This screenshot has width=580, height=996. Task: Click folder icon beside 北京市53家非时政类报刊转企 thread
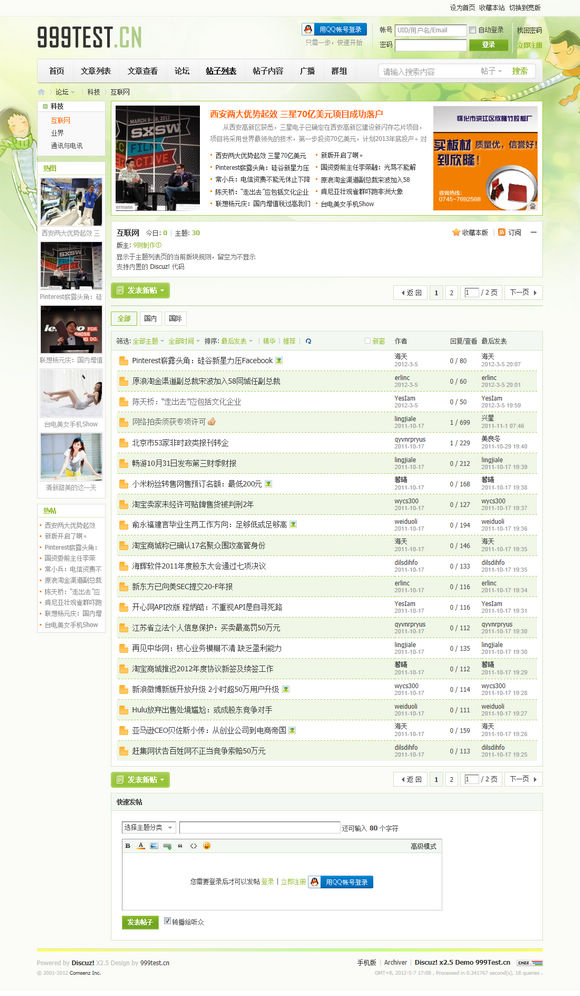pos(123,443)
